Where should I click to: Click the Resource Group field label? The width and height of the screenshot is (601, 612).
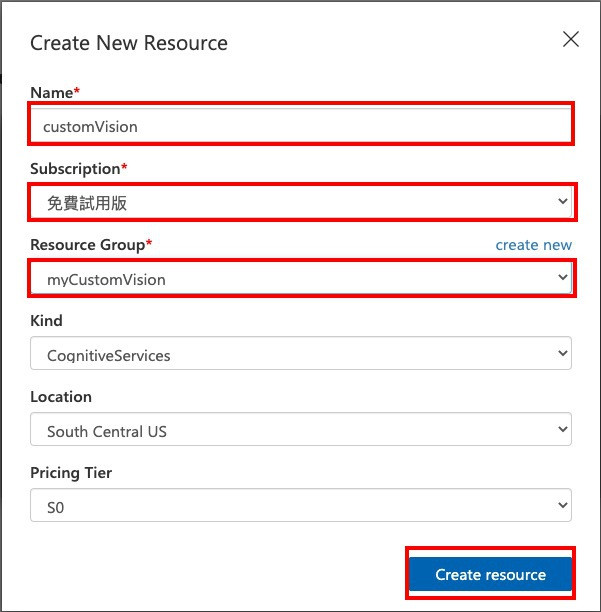click(x=90, y=245)
